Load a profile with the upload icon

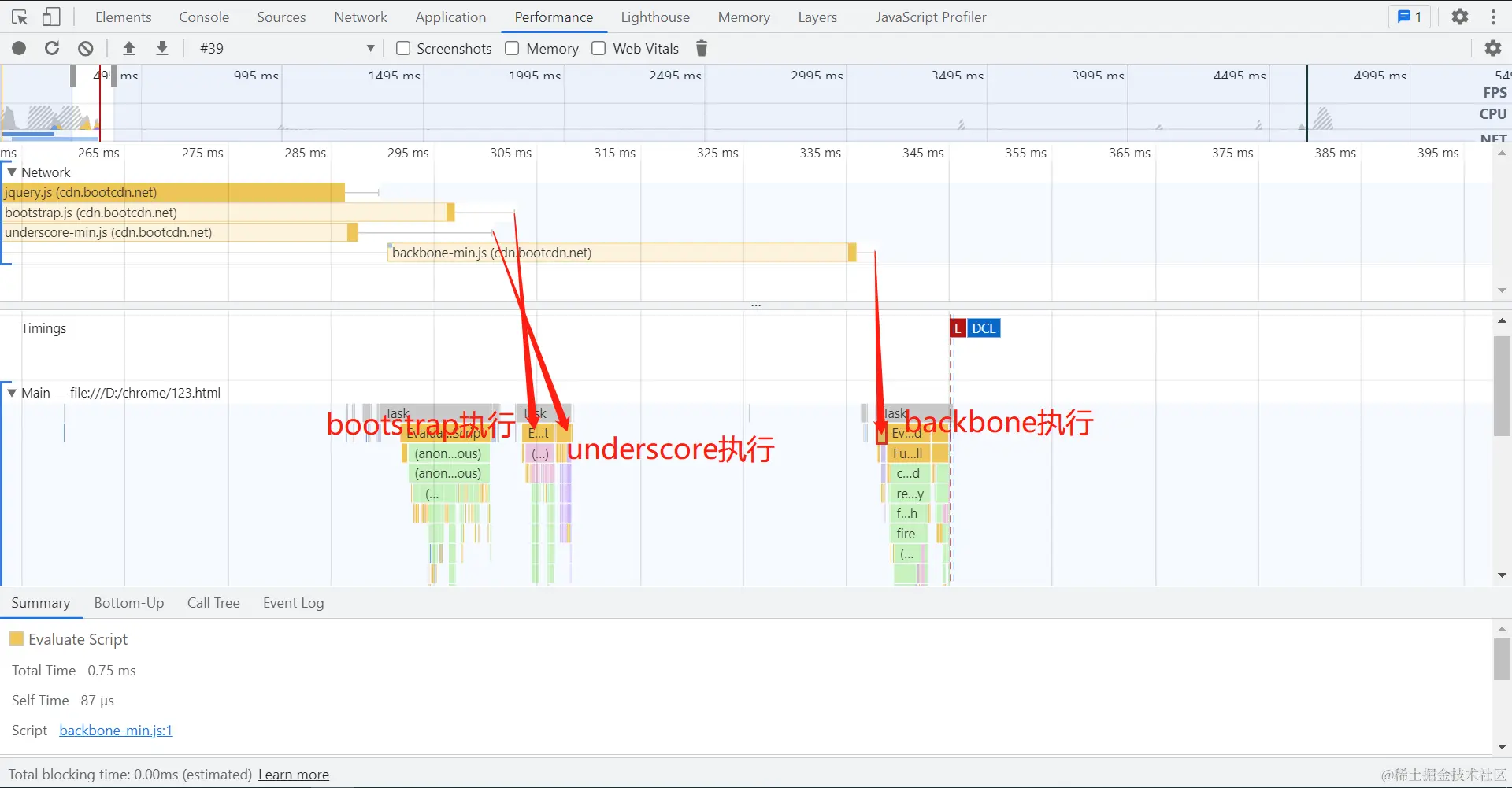[129, 48]
